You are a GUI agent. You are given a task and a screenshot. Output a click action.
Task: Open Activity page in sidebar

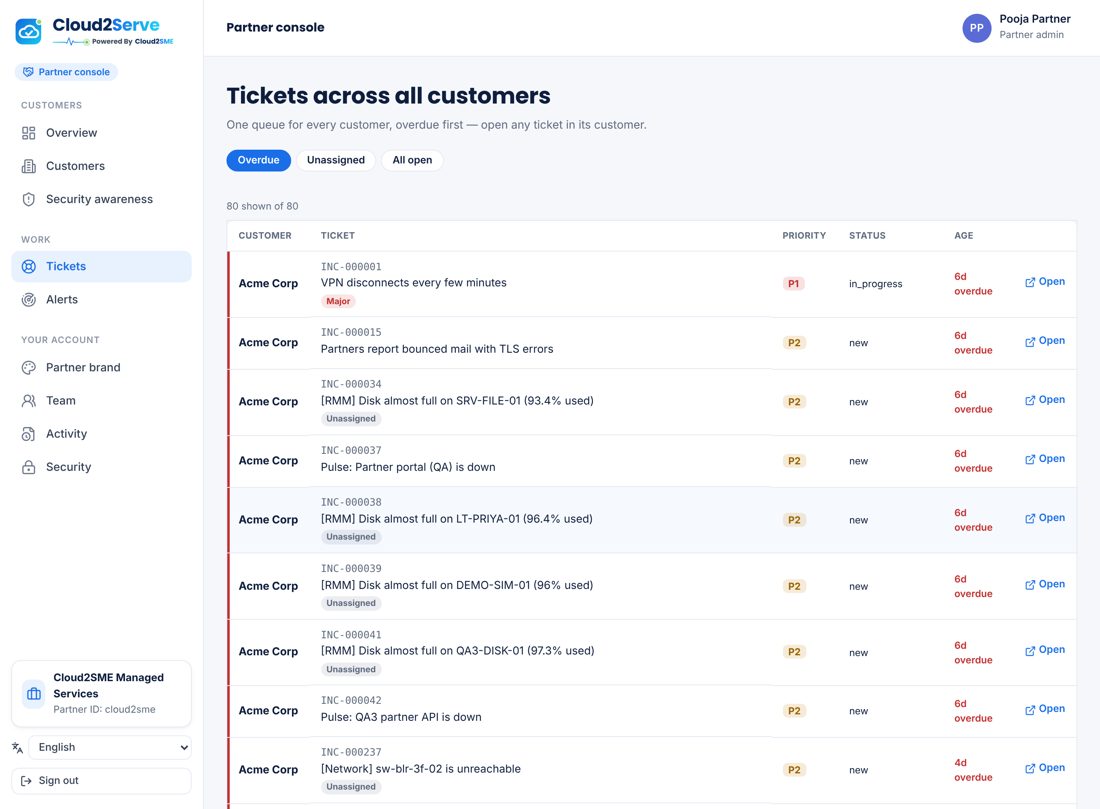coord(102,434)
